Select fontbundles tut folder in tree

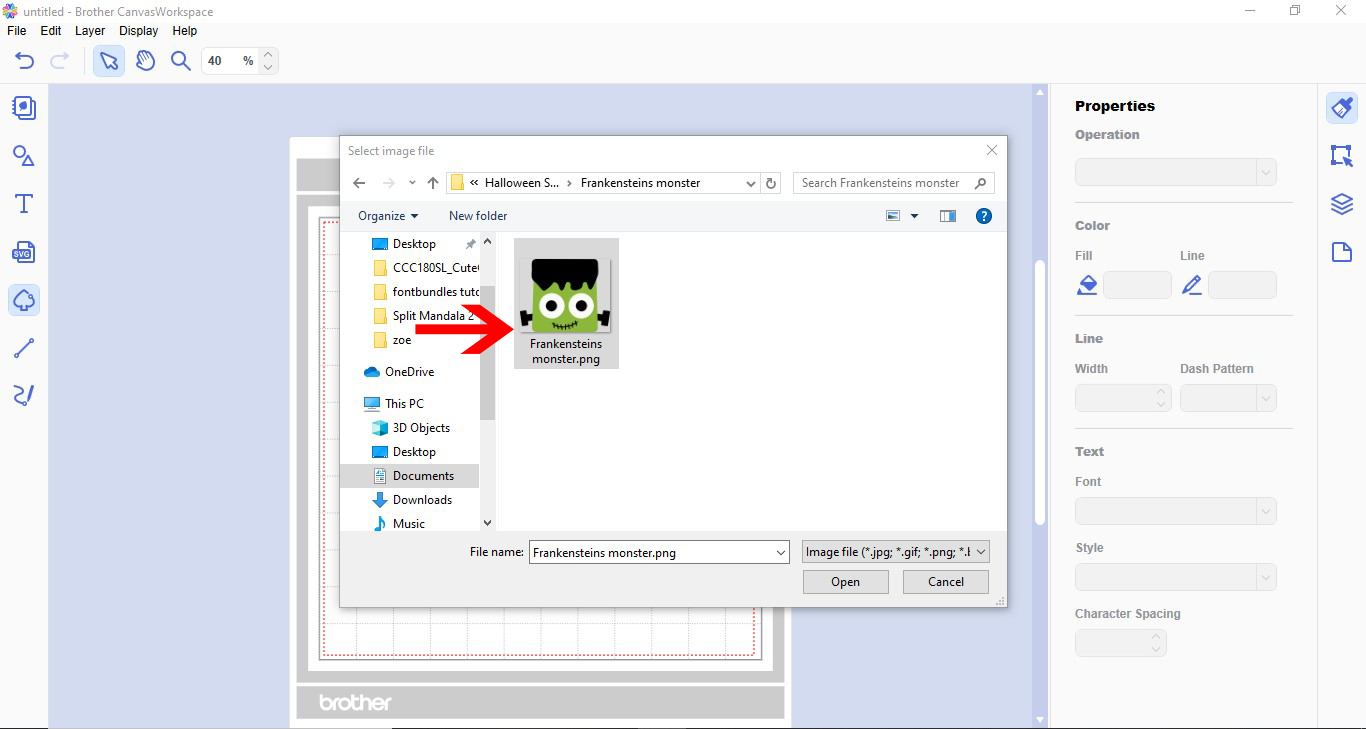425,292
